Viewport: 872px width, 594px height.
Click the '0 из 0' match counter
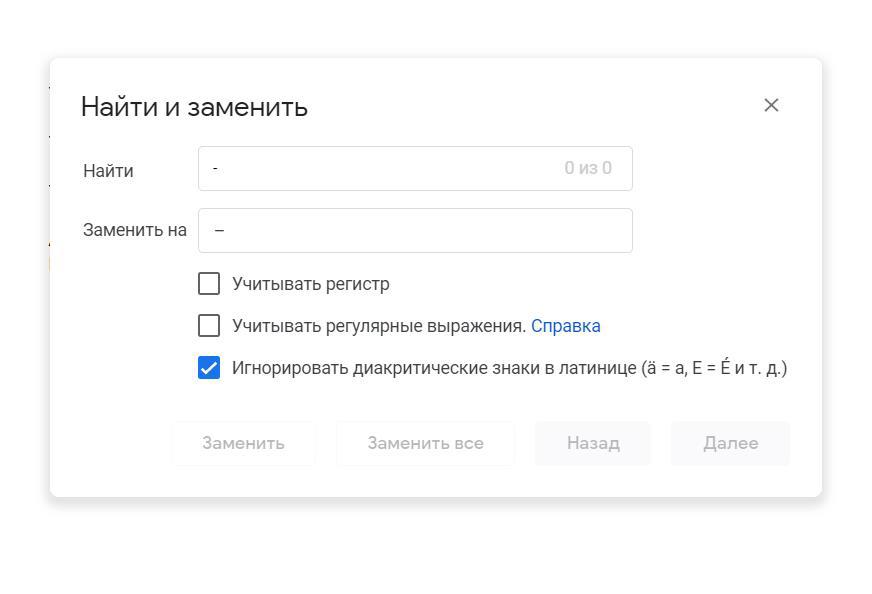[588, 168]
